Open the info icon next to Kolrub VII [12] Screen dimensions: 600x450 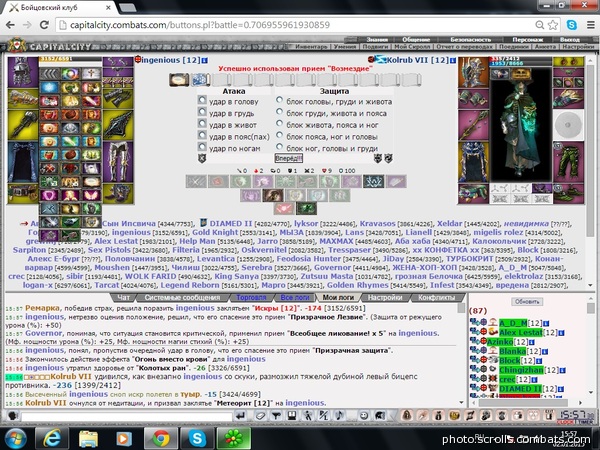coord(453,60)
